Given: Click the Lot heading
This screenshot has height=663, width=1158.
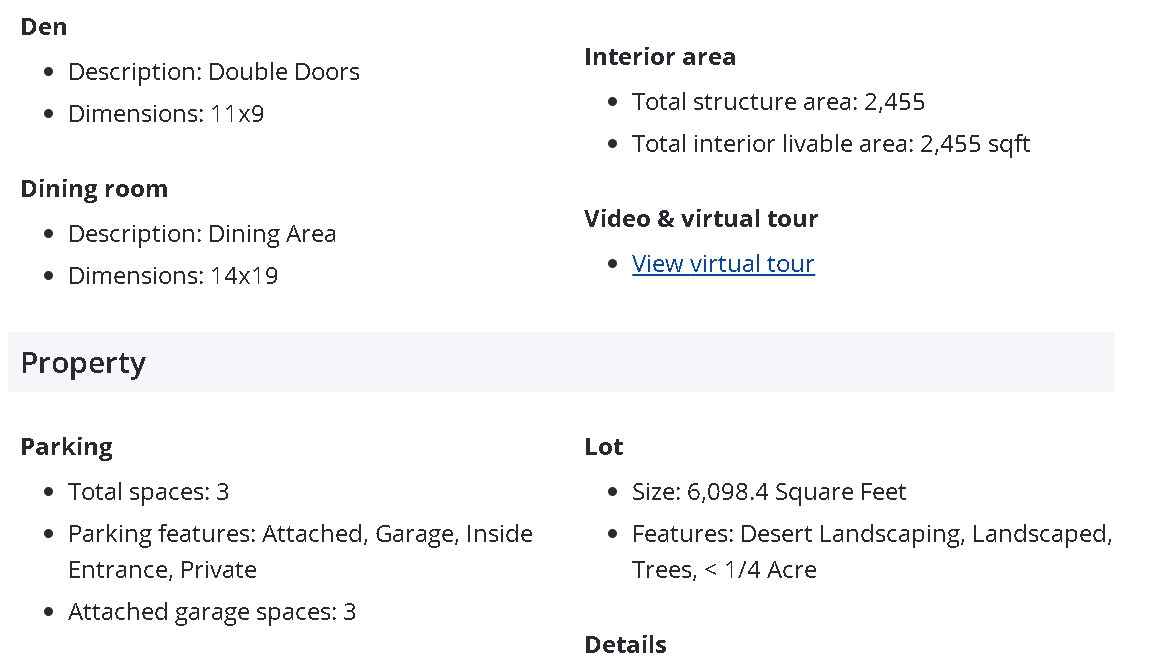Looking at the screenshot, I should pyautogui.click(x=604, y=447).
